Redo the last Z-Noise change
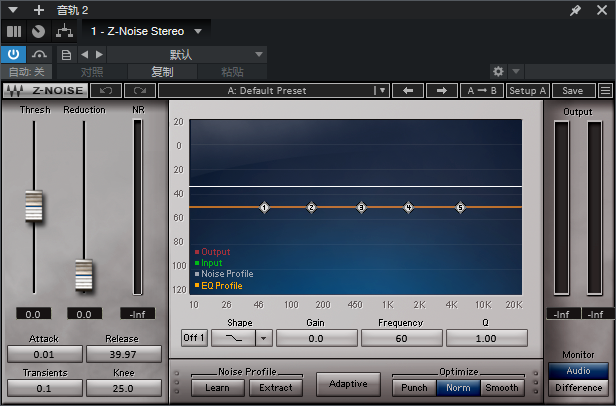The height and width of the screenshot is (406, 616). coord(140,91)
